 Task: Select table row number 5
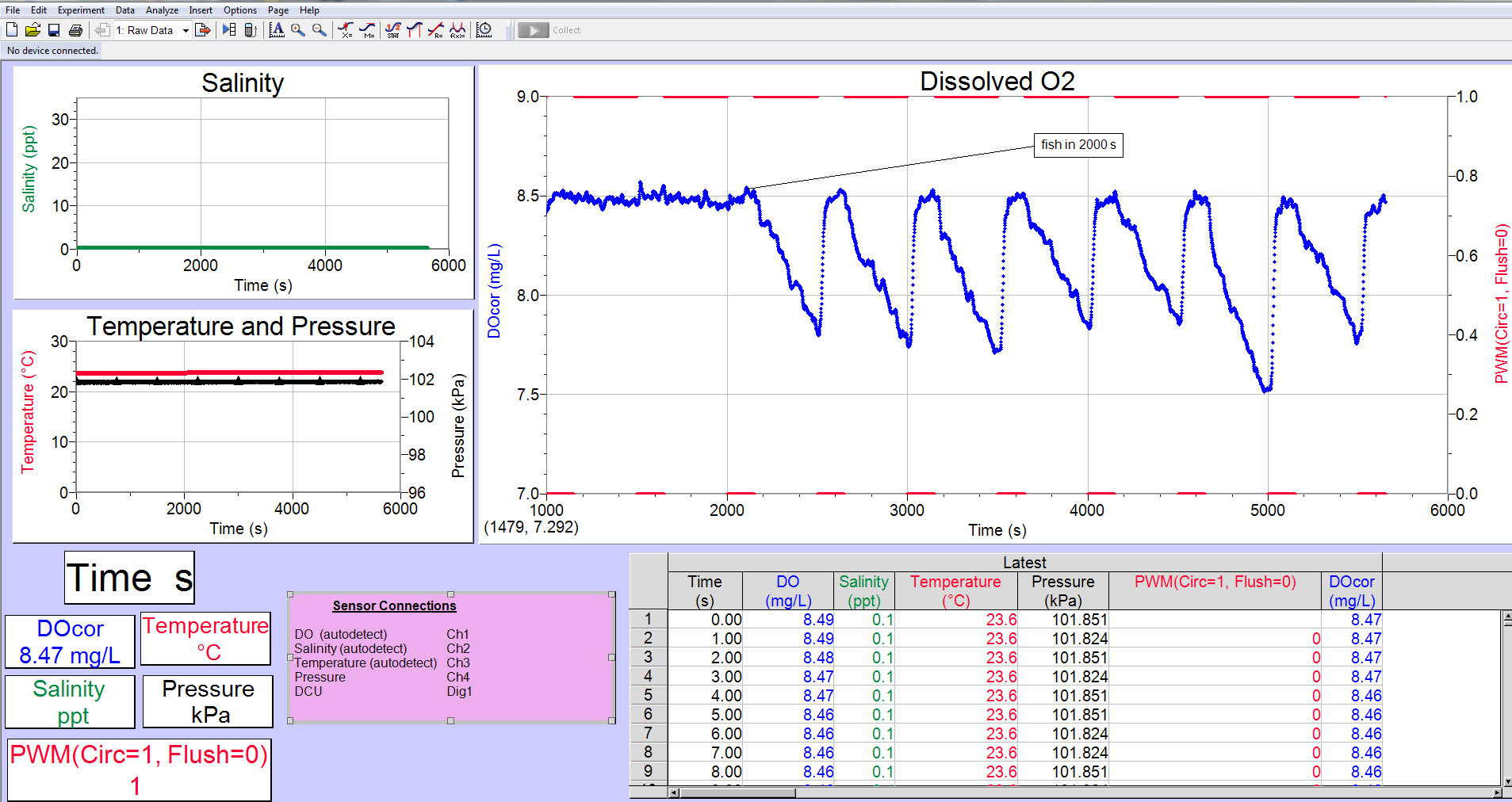(649, 696)
